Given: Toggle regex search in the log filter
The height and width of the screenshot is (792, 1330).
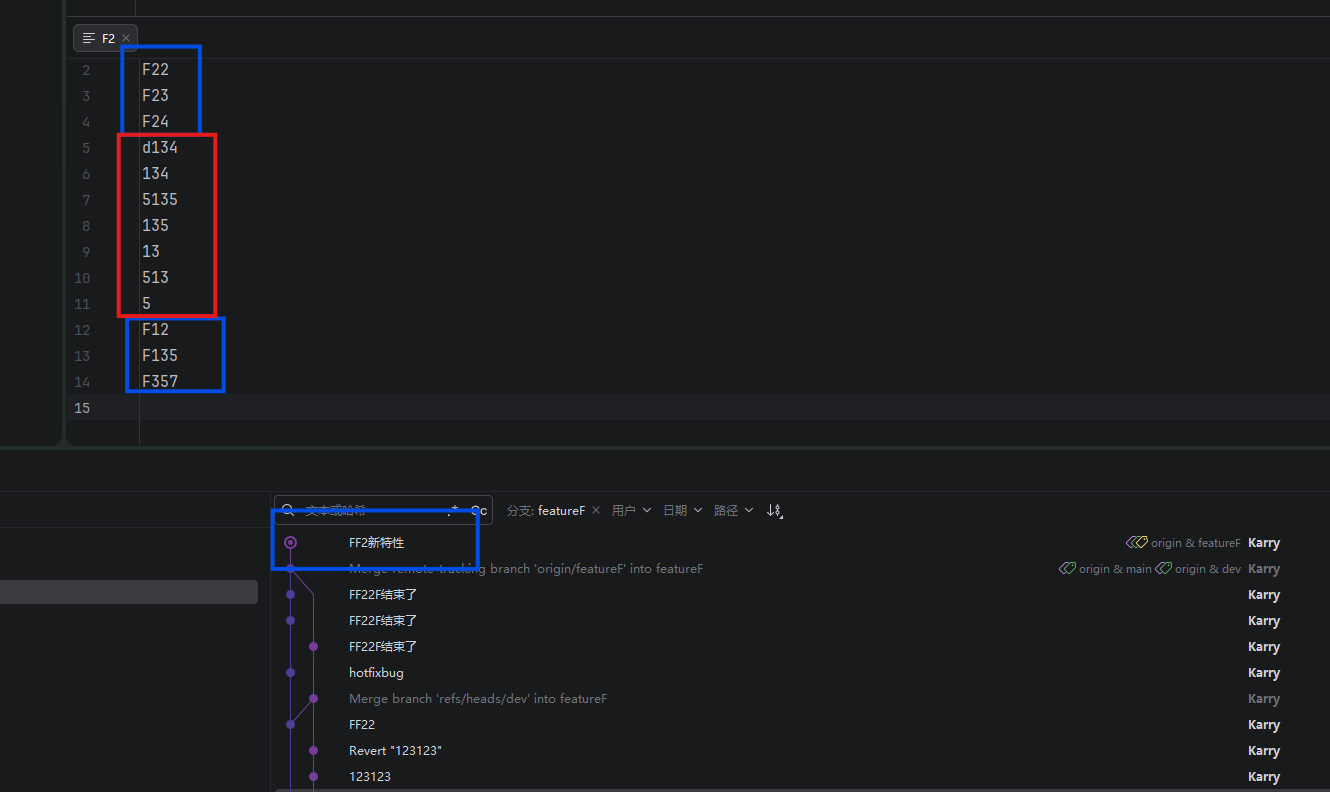Looking at the screenshot, I should click(455, 510).
